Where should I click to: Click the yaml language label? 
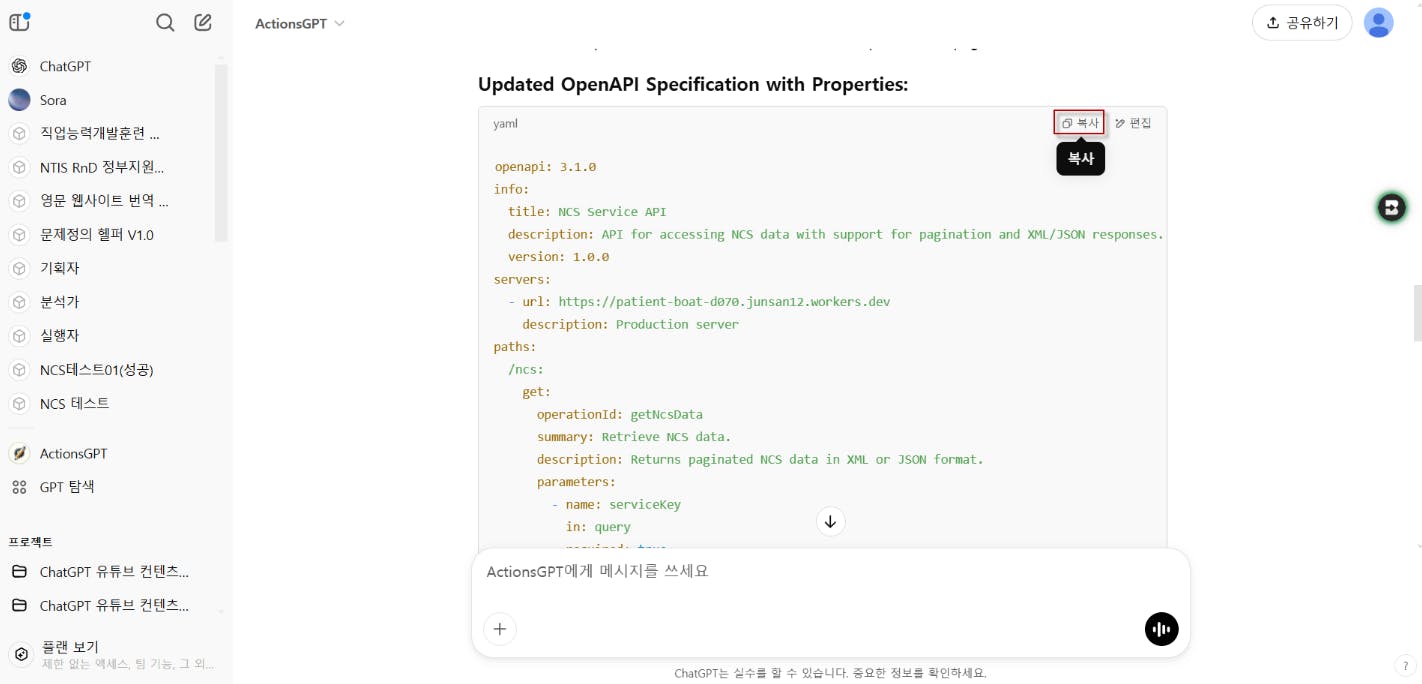click(x=505, y=124)
